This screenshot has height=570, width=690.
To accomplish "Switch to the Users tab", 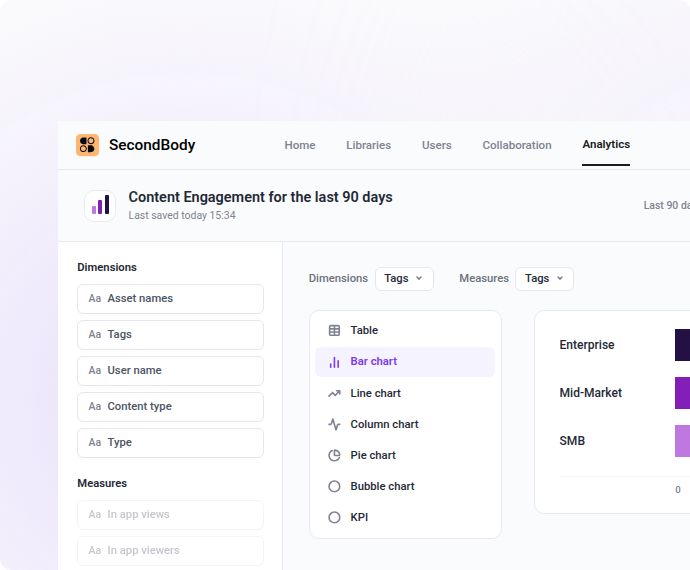I will 437,145.
